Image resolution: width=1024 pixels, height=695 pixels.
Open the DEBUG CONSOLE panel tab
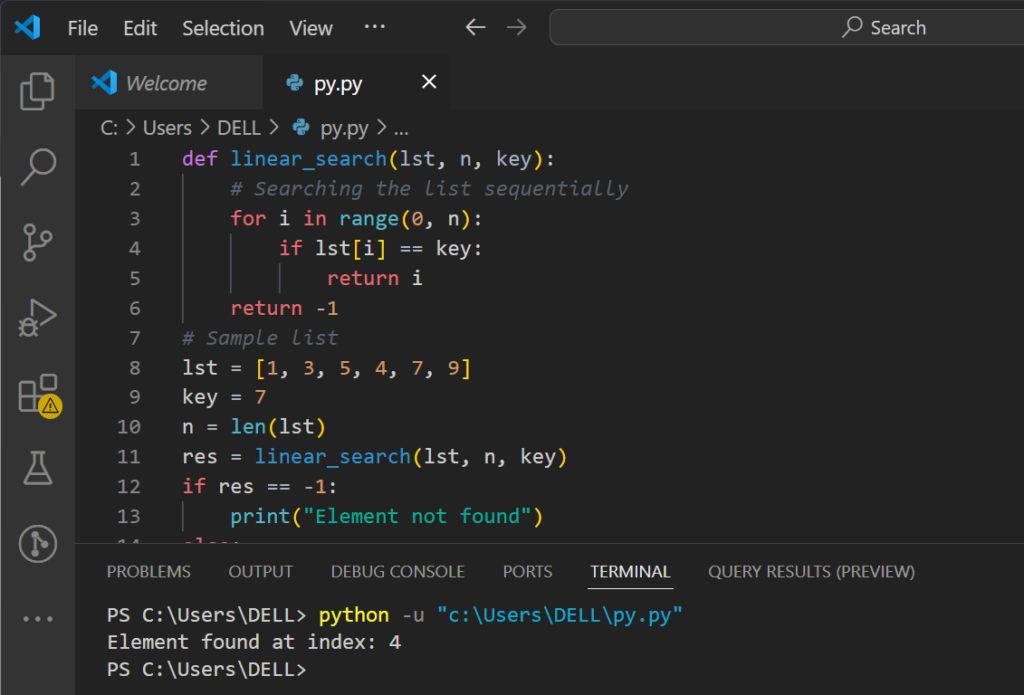398,572
